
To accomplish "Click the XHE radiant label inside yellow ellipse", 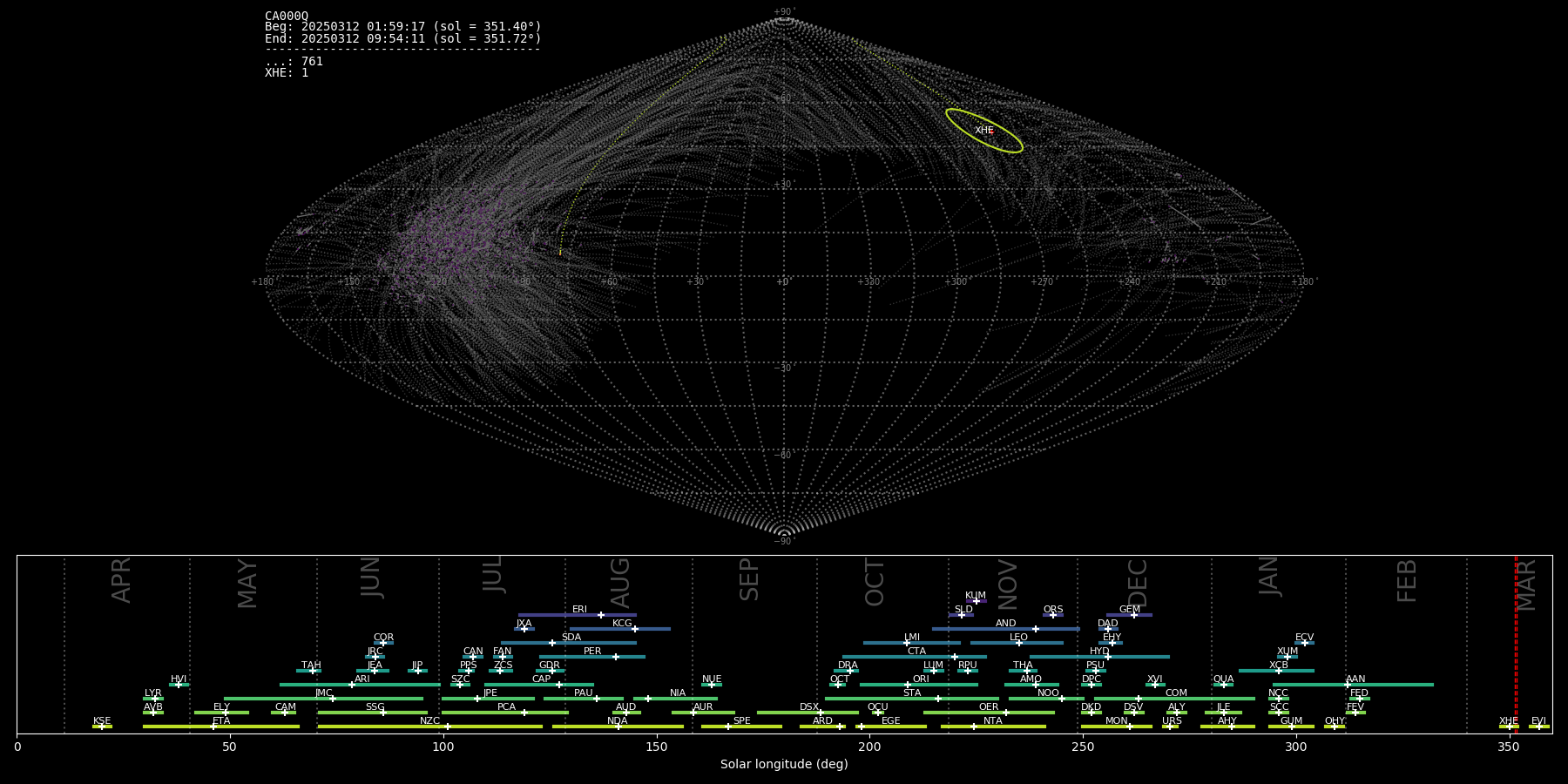I will pos(983,131).
